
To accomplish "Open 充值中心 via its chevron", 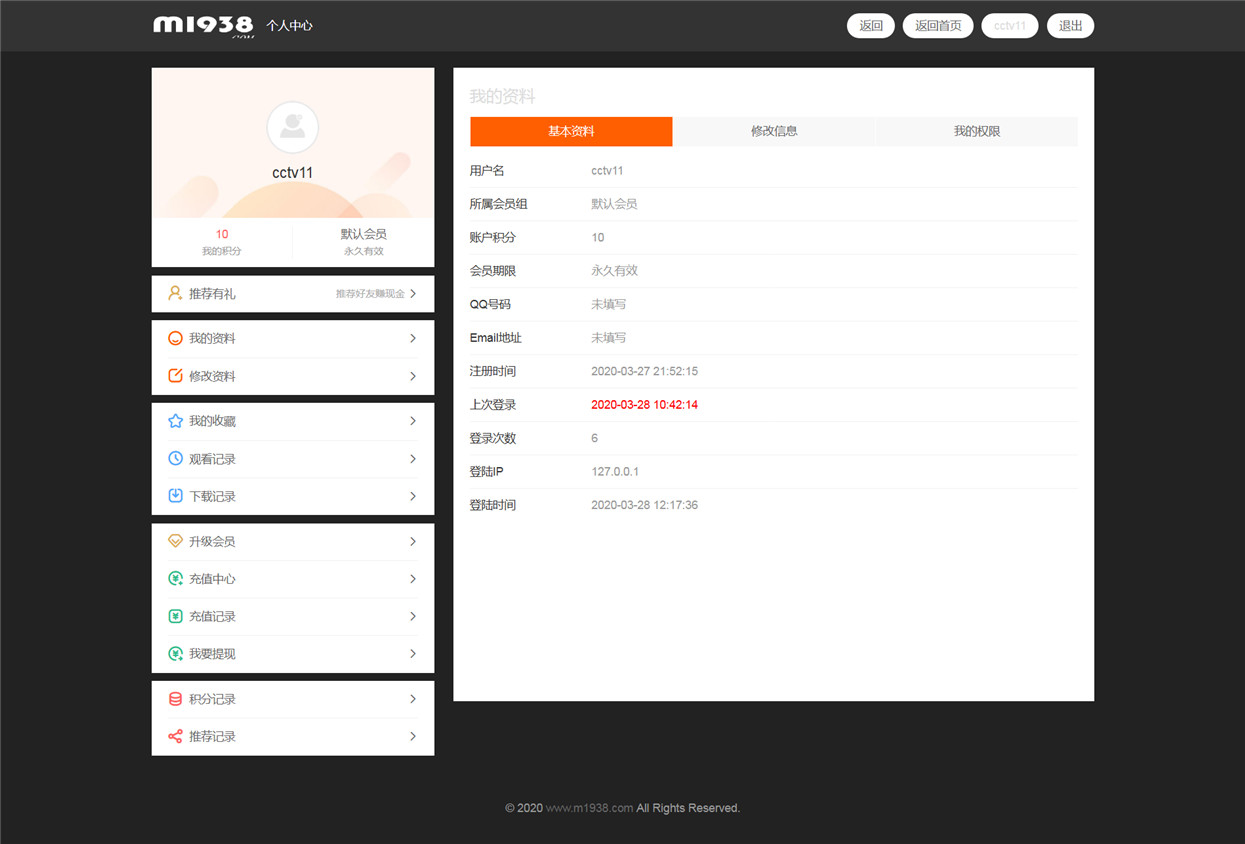I will click(413, 579).
